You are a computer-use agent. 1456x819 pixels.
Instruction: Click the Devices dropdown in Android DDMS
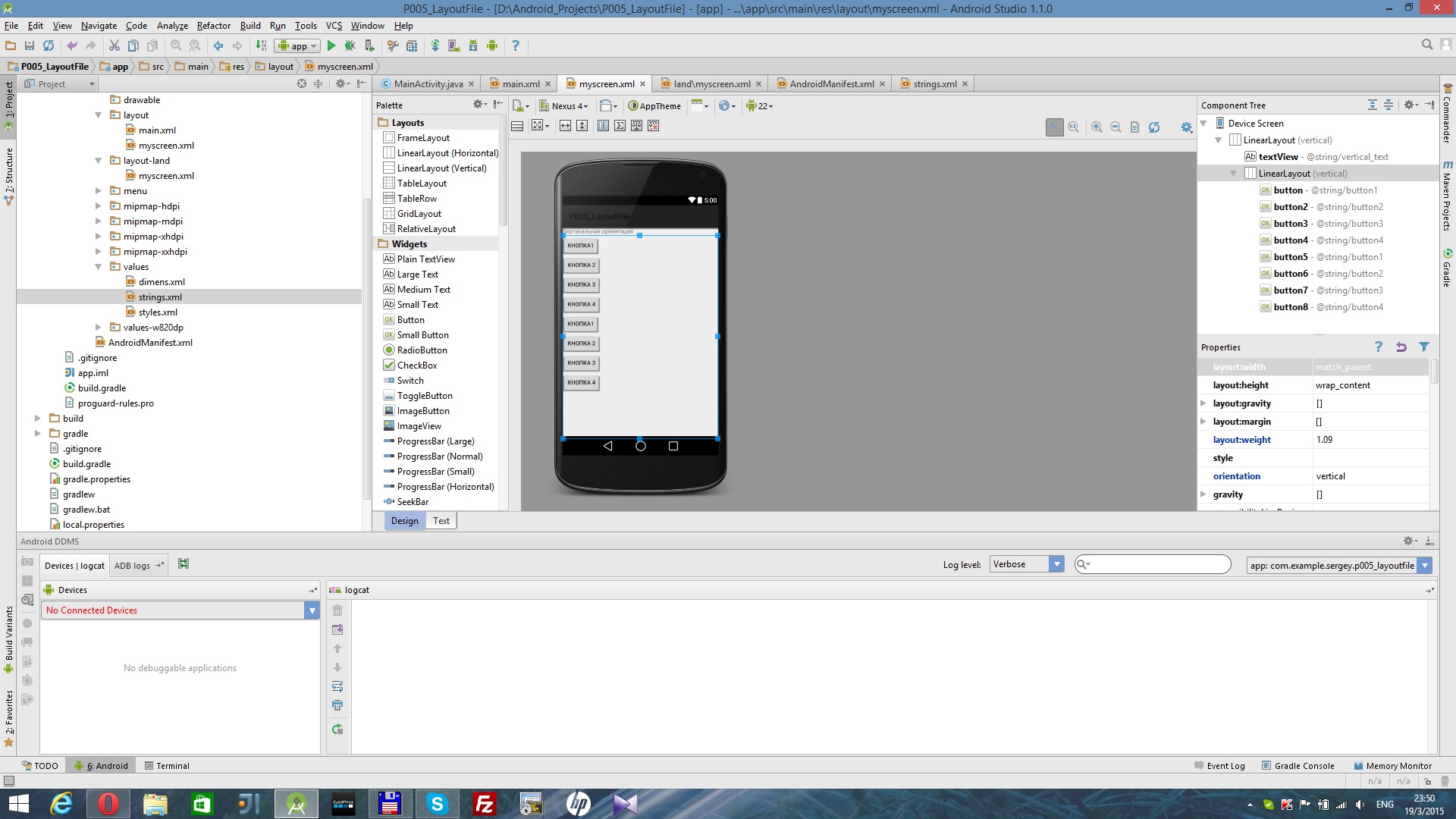click(313, 610)
